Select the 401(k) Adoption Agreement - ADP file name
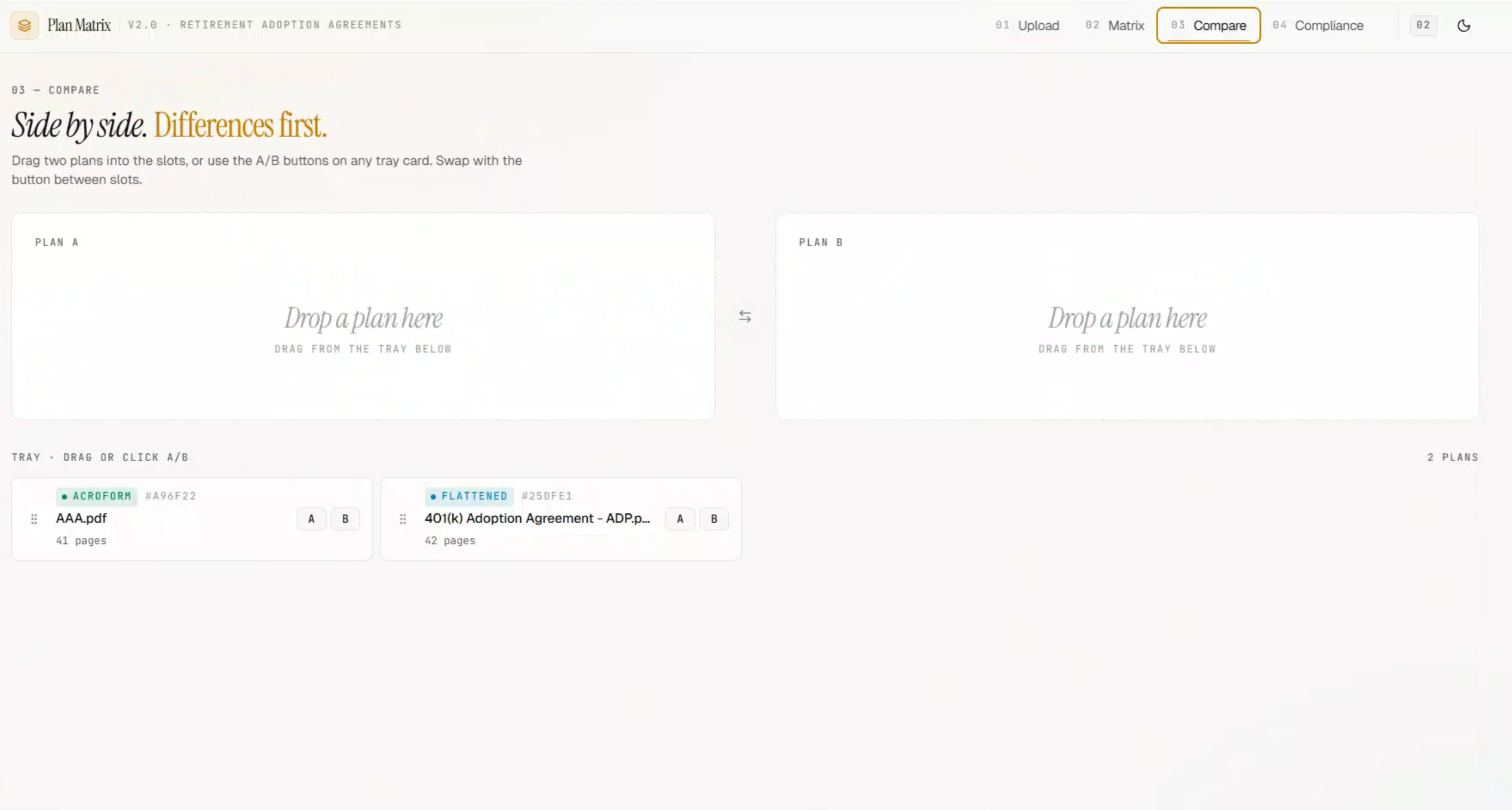Image resolution: width=1512 pixels, height=810 pixels. (537, 518)
